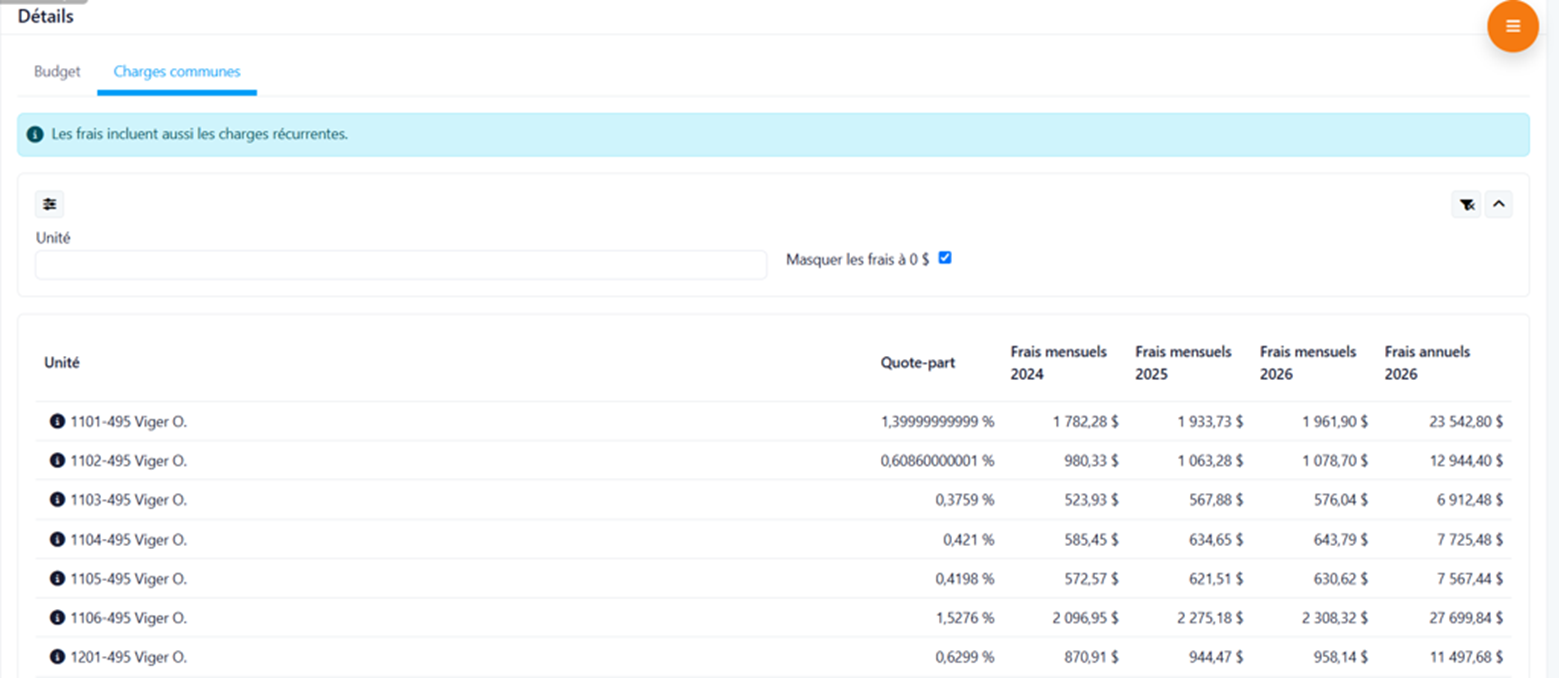Click info icon for 1105-495 Viger O.

[57, 579]
